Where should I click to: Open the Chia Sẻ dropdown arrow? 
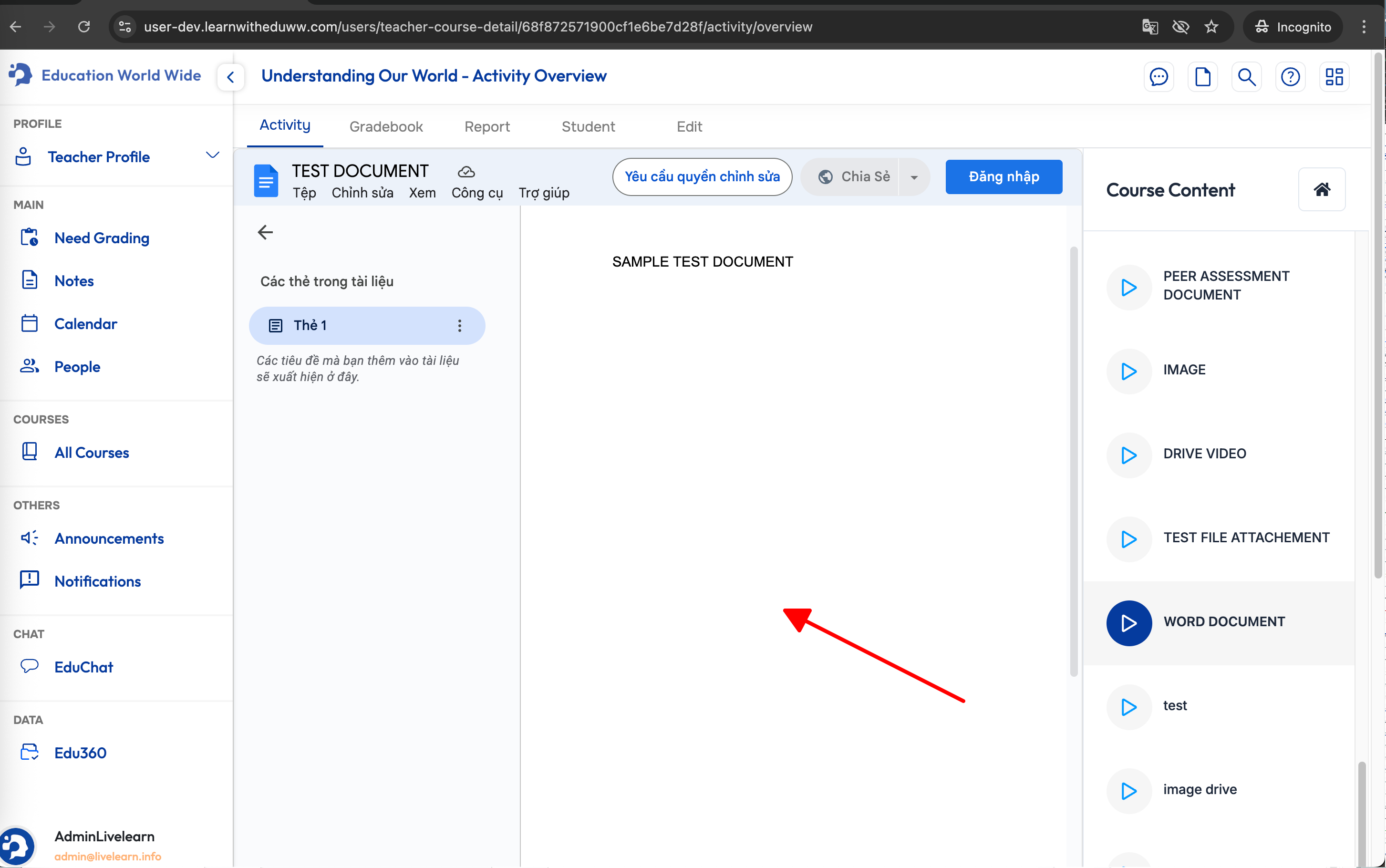point(914,177)
